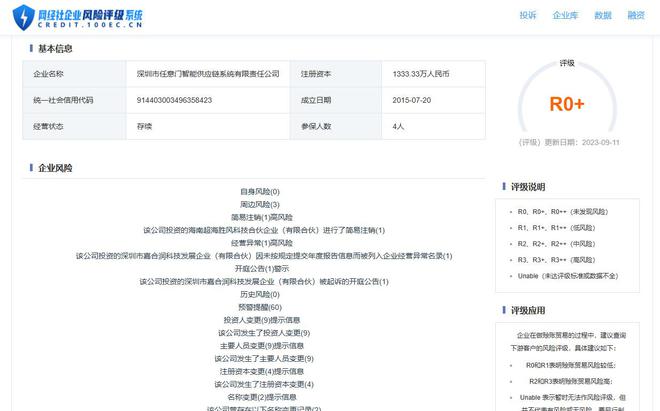The height and width of the screenshot is (411, 660).
Task: Select the 数据 navigation item
Action: (x=603, y=15)
